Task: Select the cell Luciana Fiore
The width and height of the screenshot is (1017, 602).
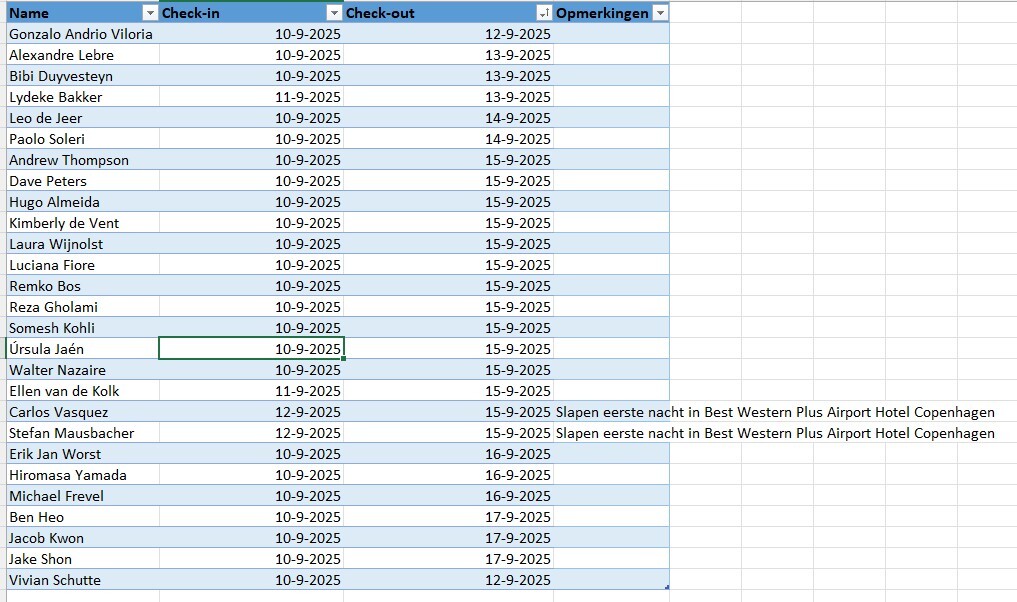Action: click(x=82, y=265)
